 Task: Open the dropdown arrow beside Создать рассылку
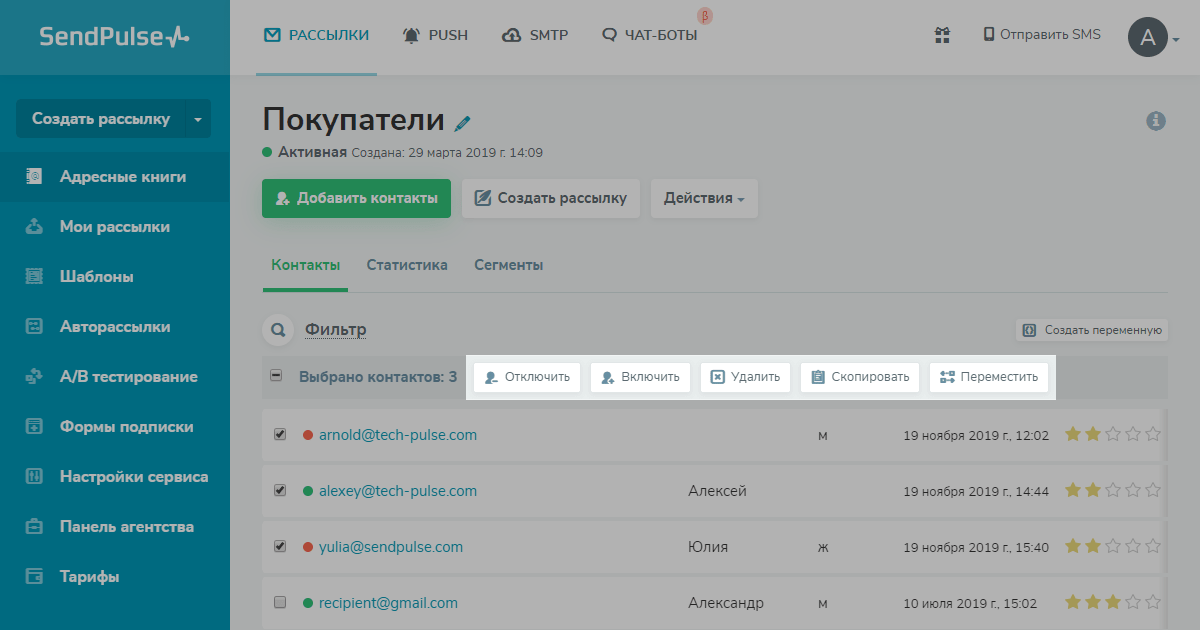click(197, 120)
